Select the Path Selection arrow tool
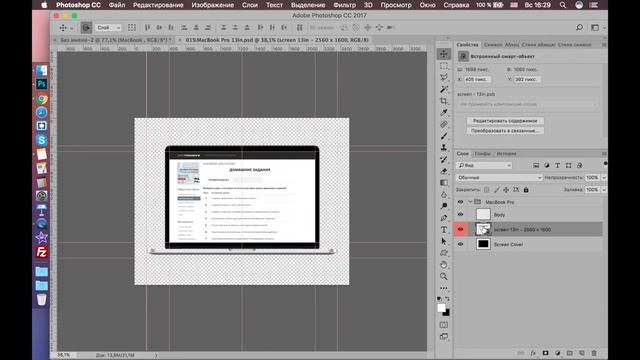640x360 pixels. [x=444, y=241]
